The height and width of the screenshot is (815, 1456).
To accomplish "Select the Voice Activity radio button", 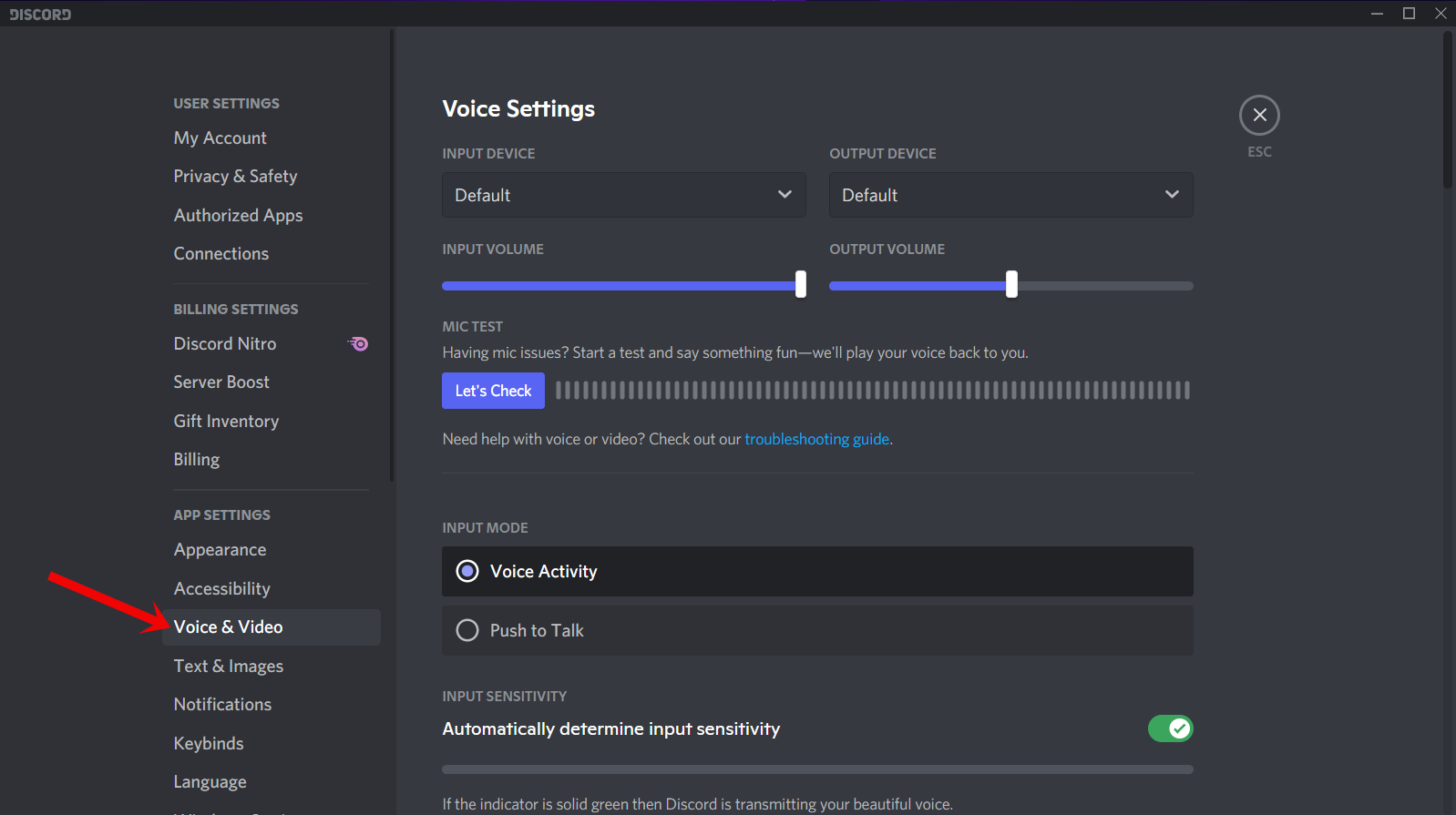I will coord(467,571).
